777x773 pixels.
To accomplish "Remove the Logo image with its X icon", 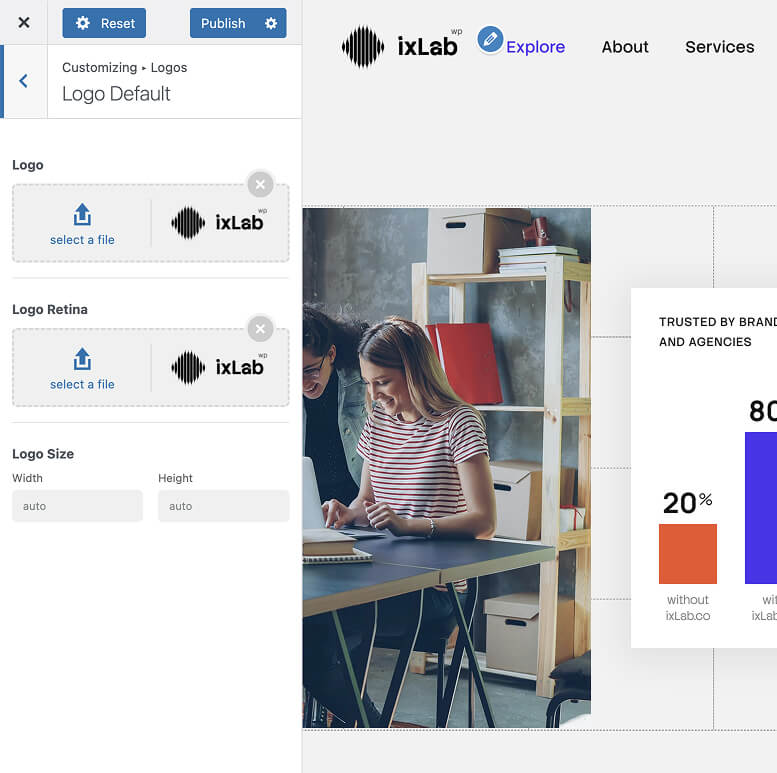I will point(260,184).
